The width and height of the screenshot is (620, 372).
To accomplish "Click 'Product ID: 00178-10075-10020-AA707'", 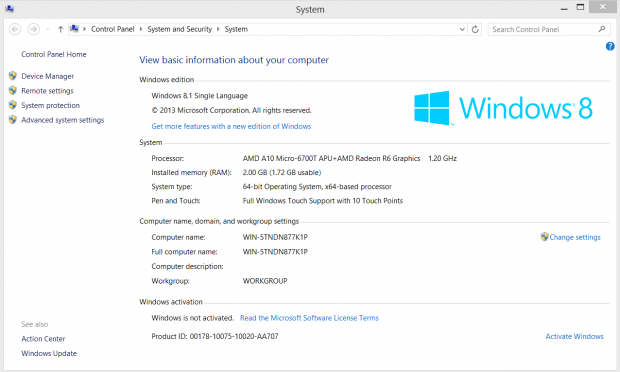I will click(215, 336).
